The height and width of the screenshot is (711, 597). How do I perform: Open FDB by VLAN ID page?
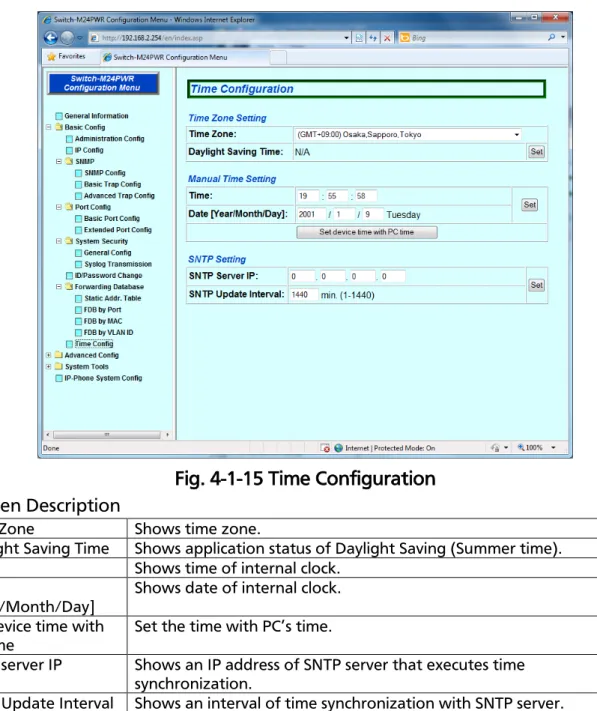[x=108, y=332]
